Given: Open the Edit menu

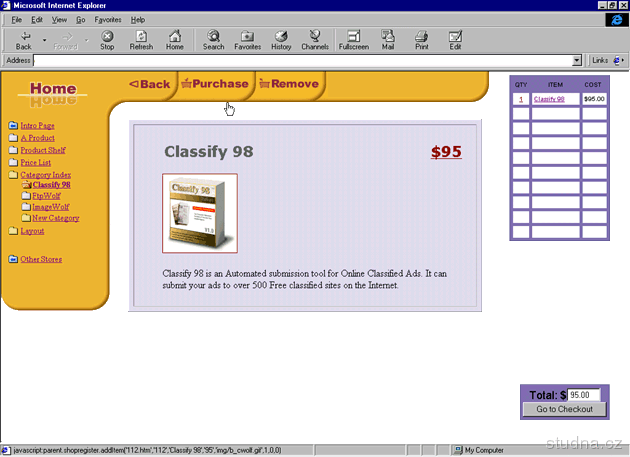Looking at the screenshot, I should 37,20.
